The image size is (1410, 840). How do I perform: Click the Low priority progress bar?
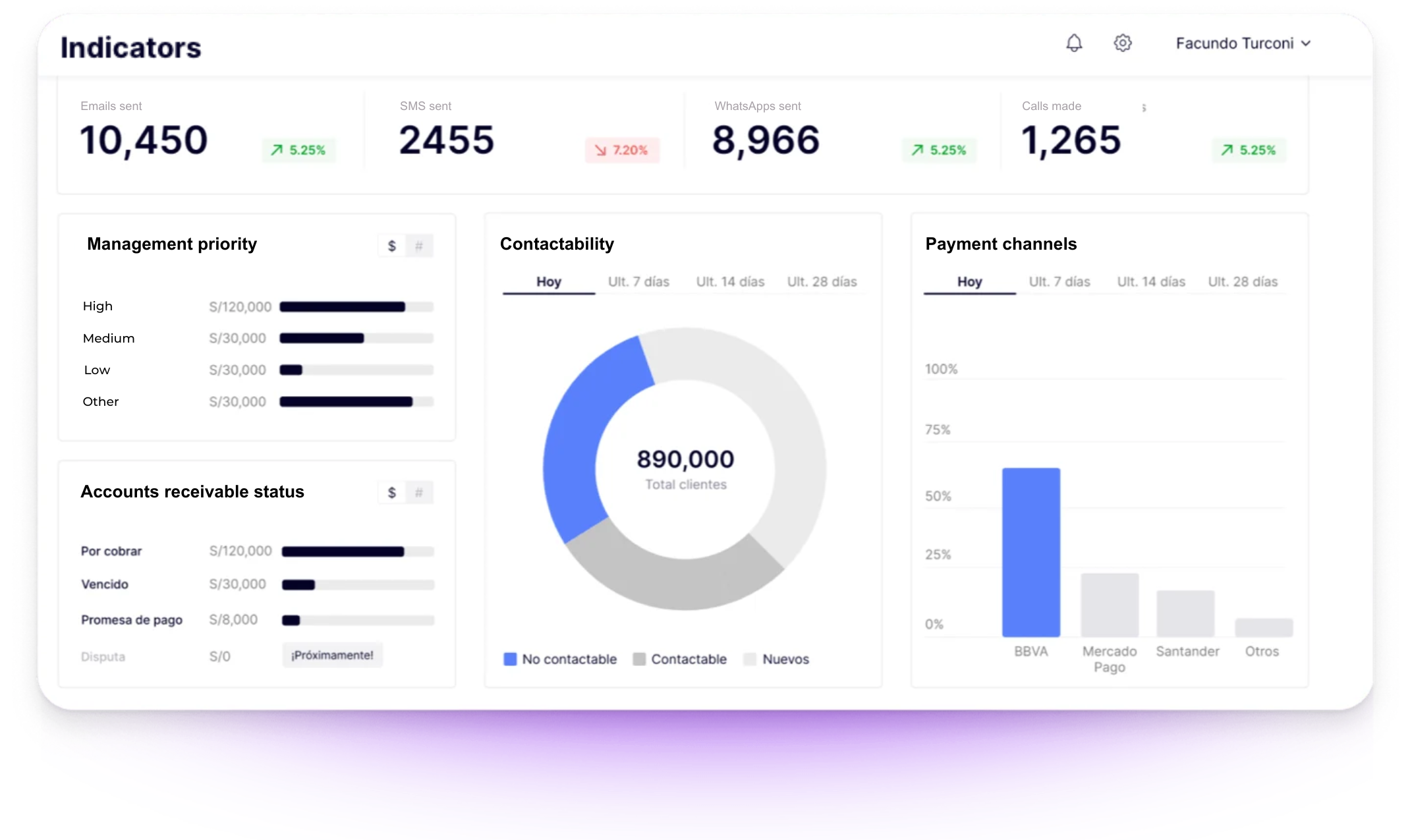(x=356, y=370)
